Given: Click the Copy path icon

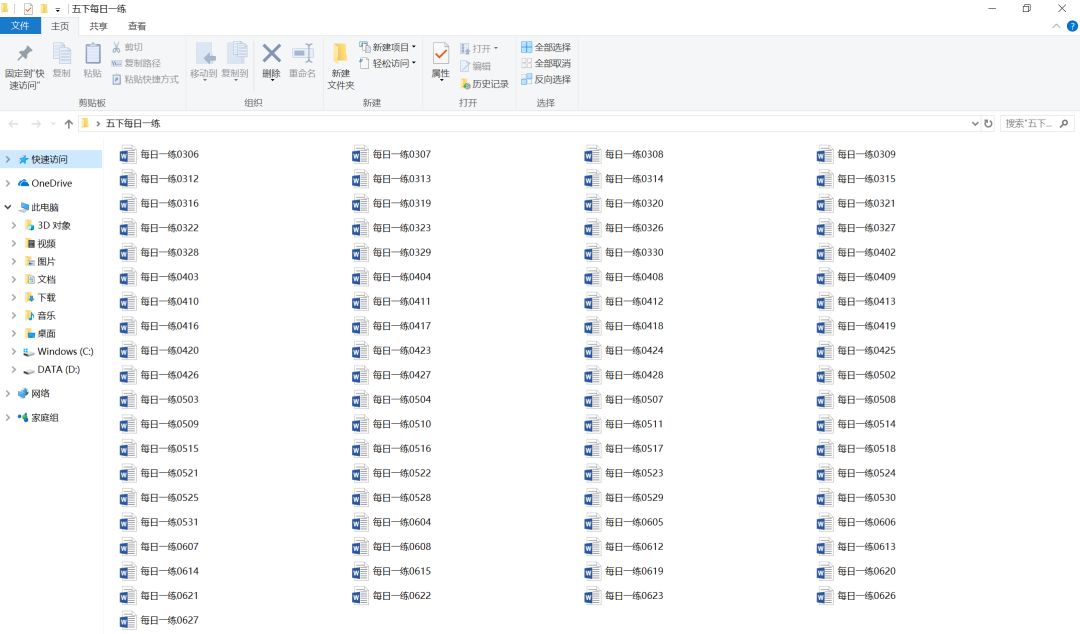Looking at the screenshot, I should pos(116,63).
